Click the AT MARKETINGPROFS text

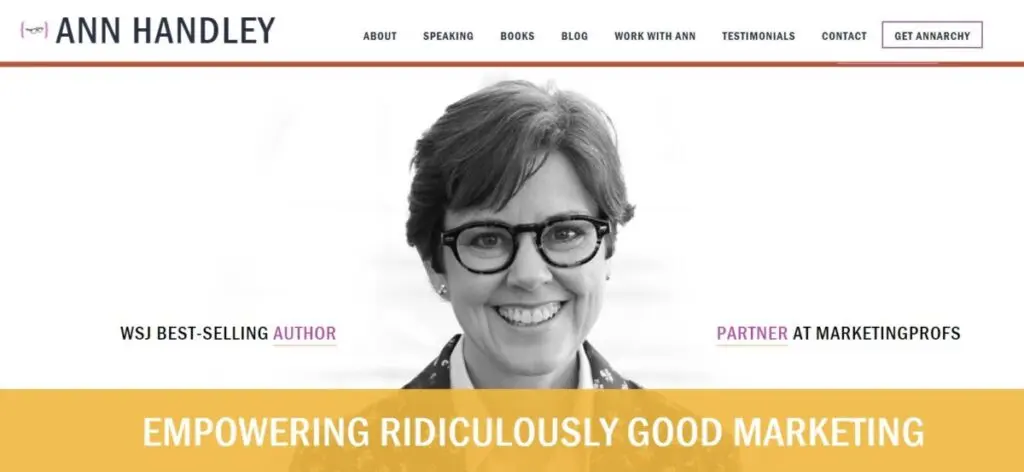tap(876, 334)
